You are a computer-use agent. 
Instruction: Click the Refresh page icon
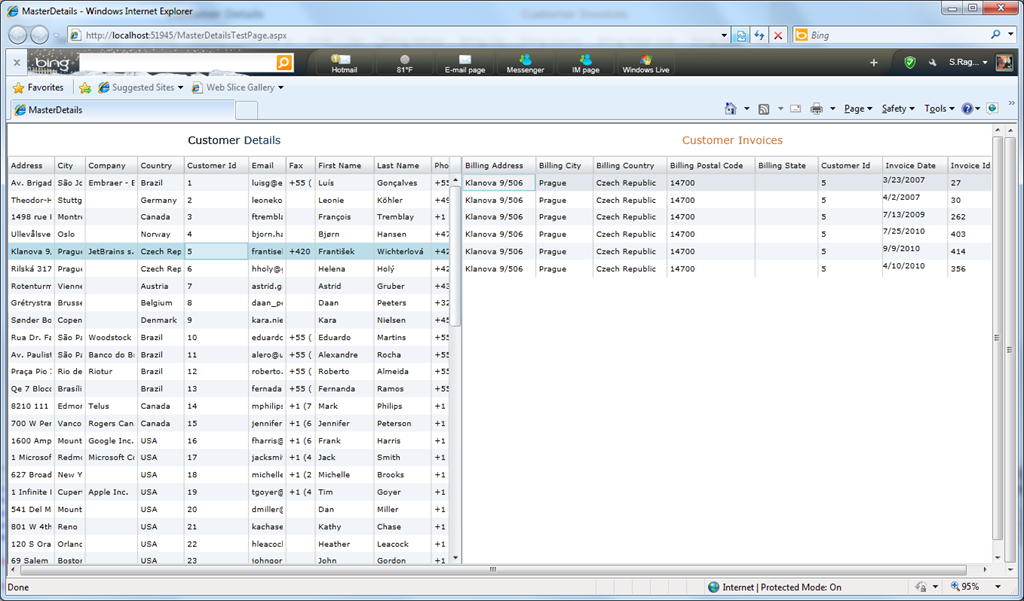point(760,36)
